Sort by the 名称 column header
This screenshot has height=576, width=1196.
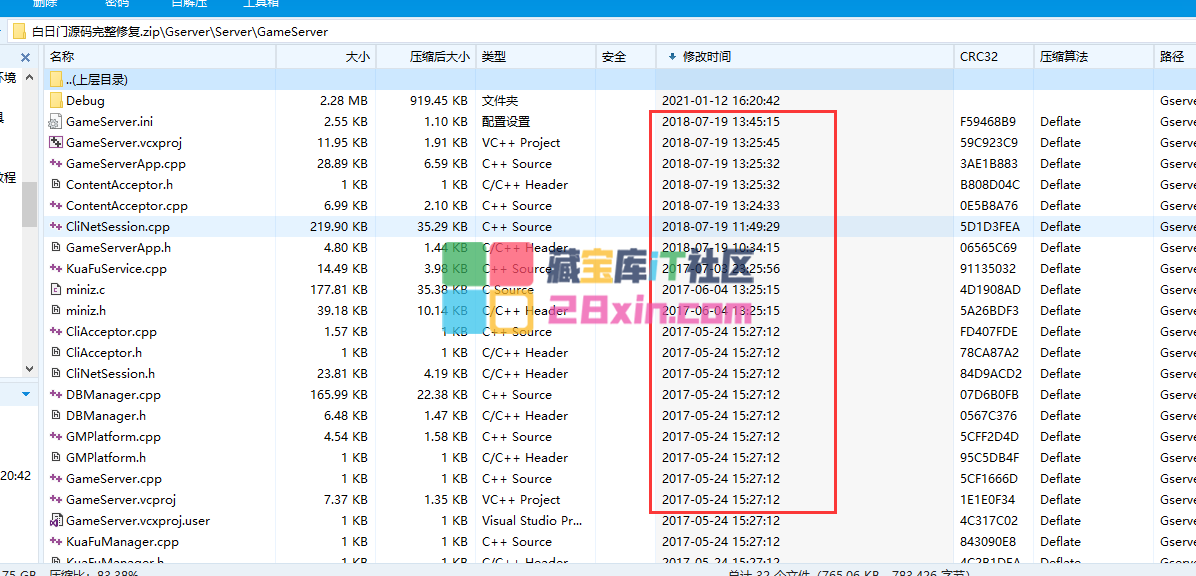[62, 57]
